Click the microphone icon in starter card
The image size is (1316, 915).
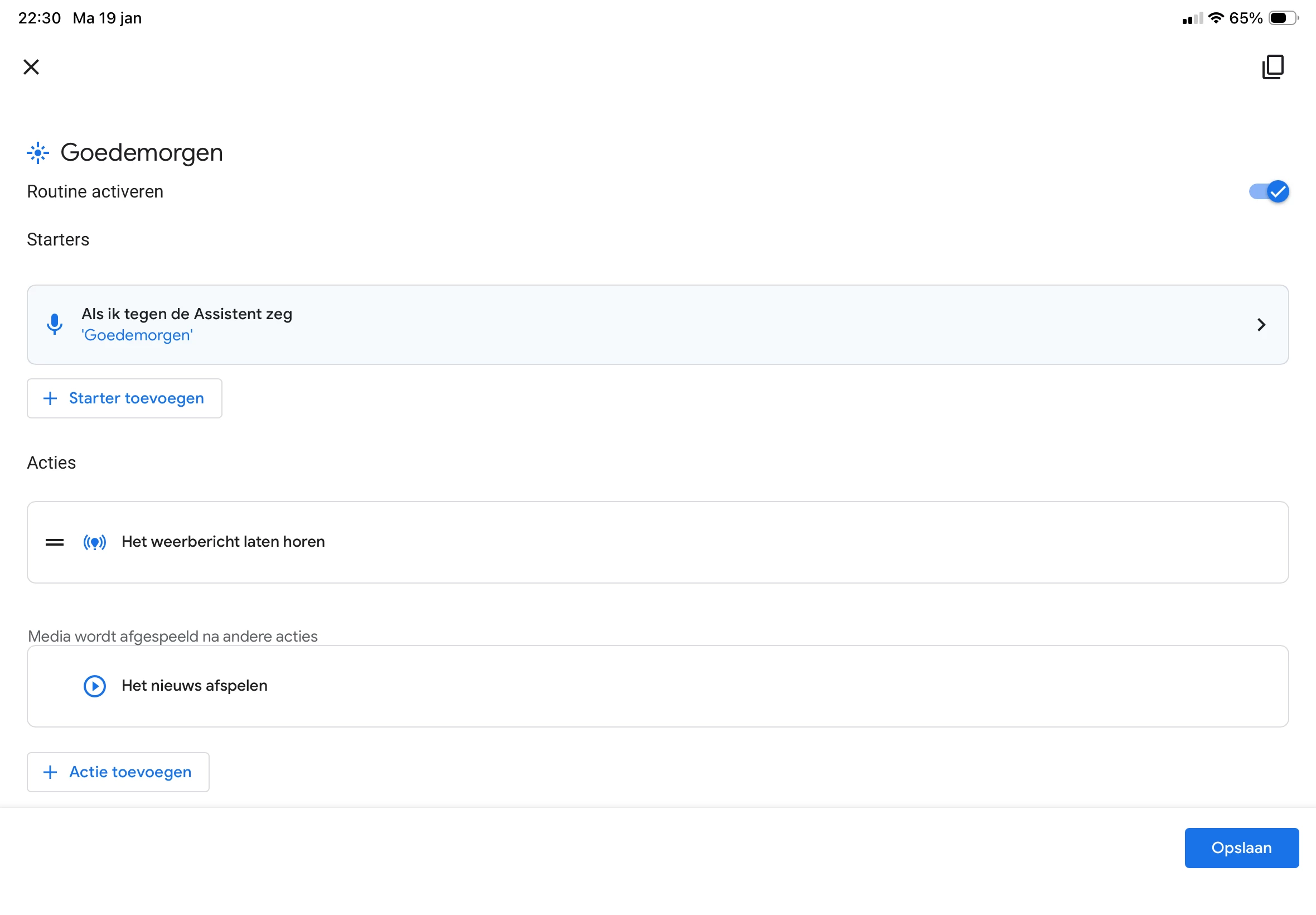point(55,325)
